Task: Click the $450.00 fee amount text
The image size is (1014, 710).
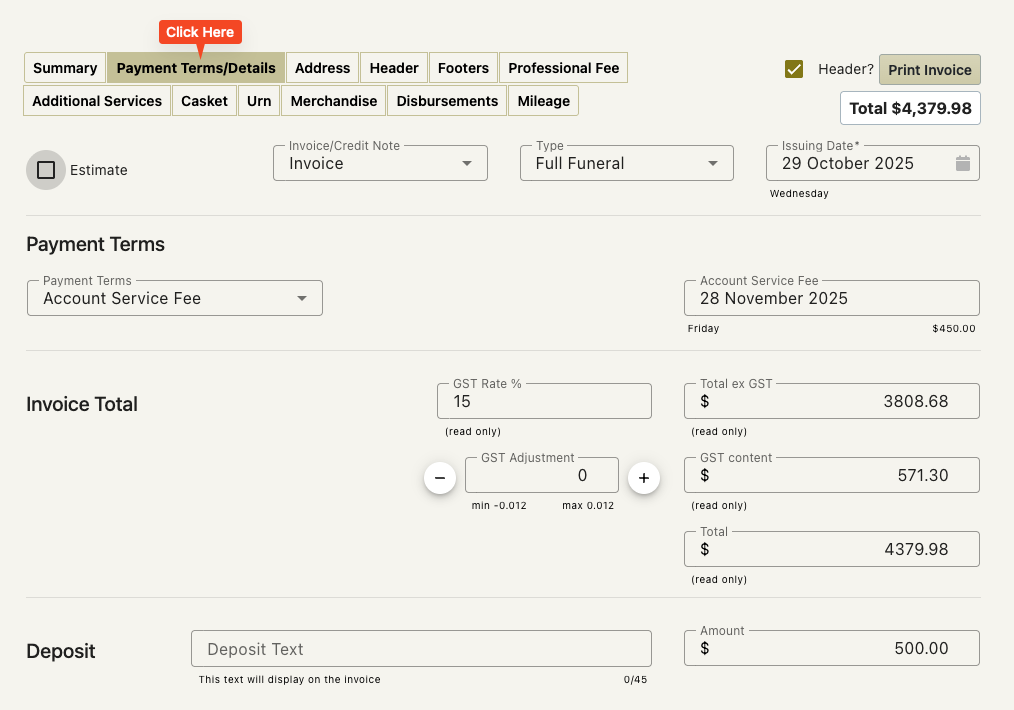Action: click(x=953, y=328)
